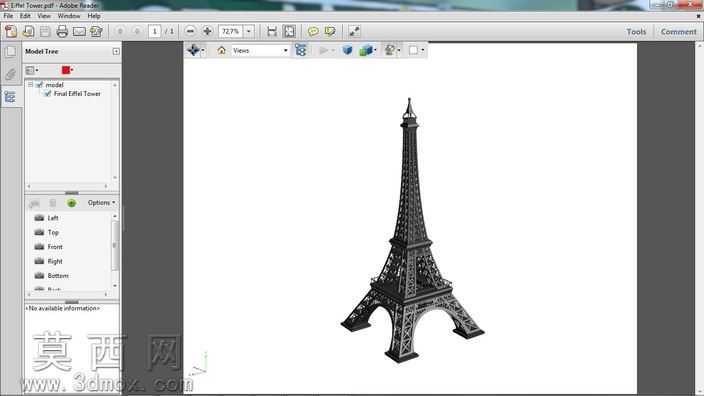The height and width of the screenshot is (396, 704).
Task: Click the fit one full page icon
Action: [289, 31]
